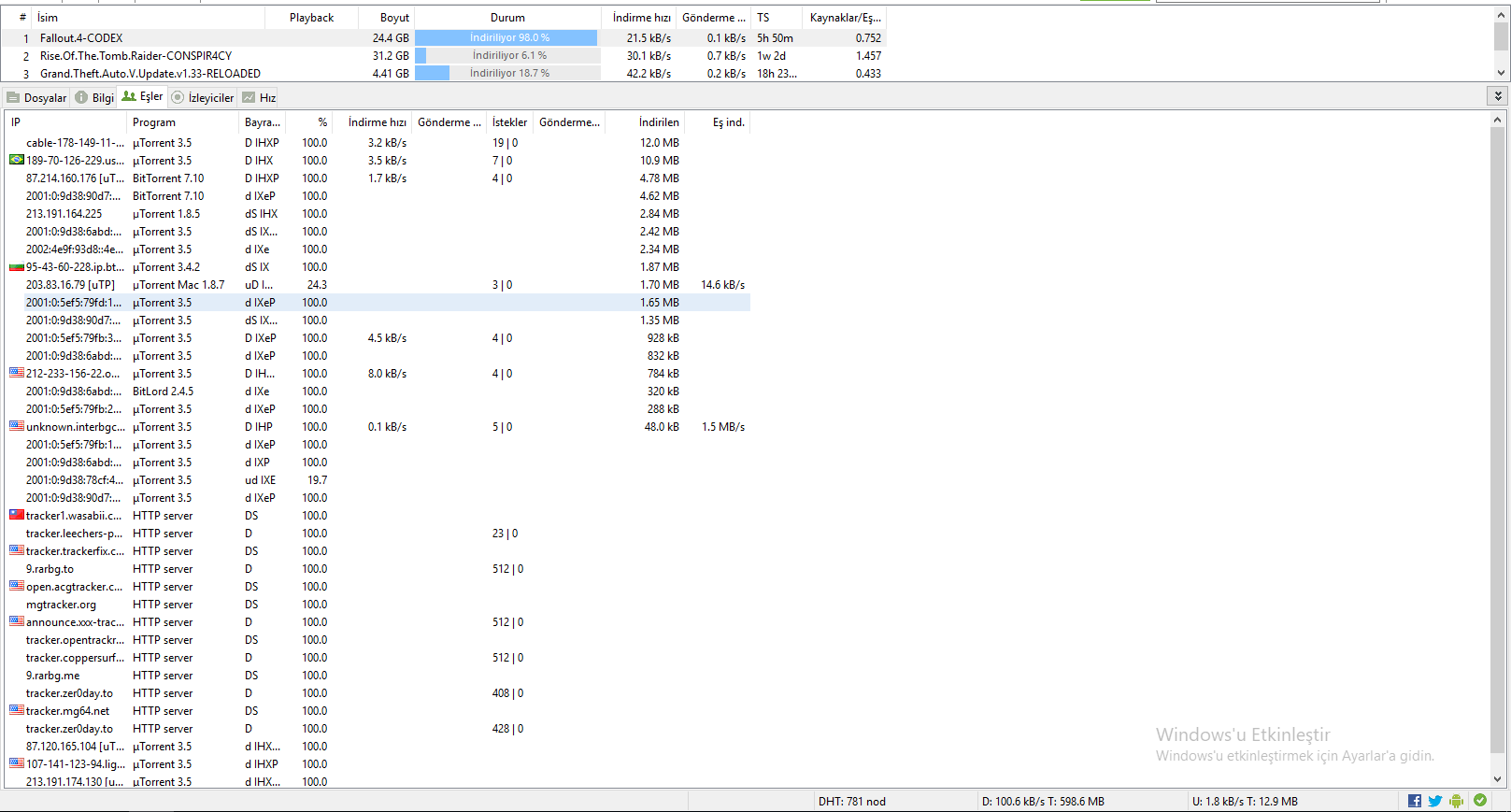Sort torrents by İsim column header
Image resolution: width=1511 pixels, height=812 pixels.
148,18
